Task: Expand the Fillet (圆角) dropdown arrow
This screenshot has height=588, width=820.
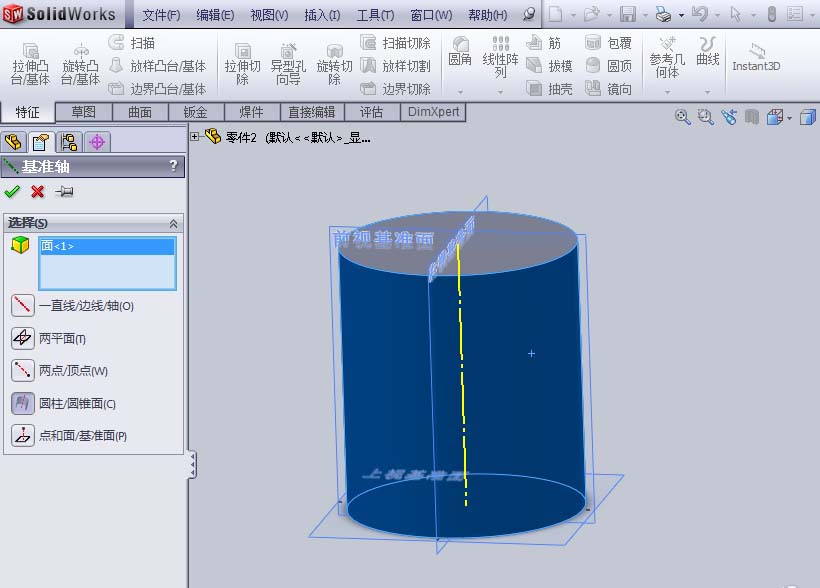Action: coord(460,92)
